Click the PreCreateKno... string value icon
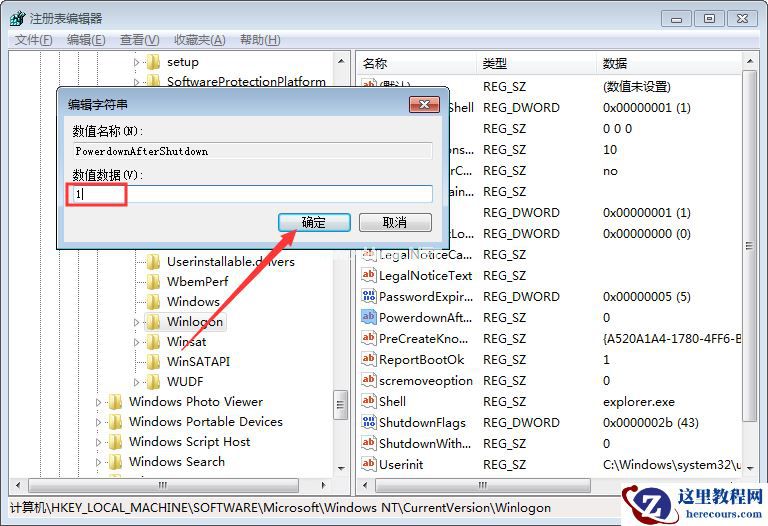Viewport: 768px width, 526px height. (x=368, y=338)
